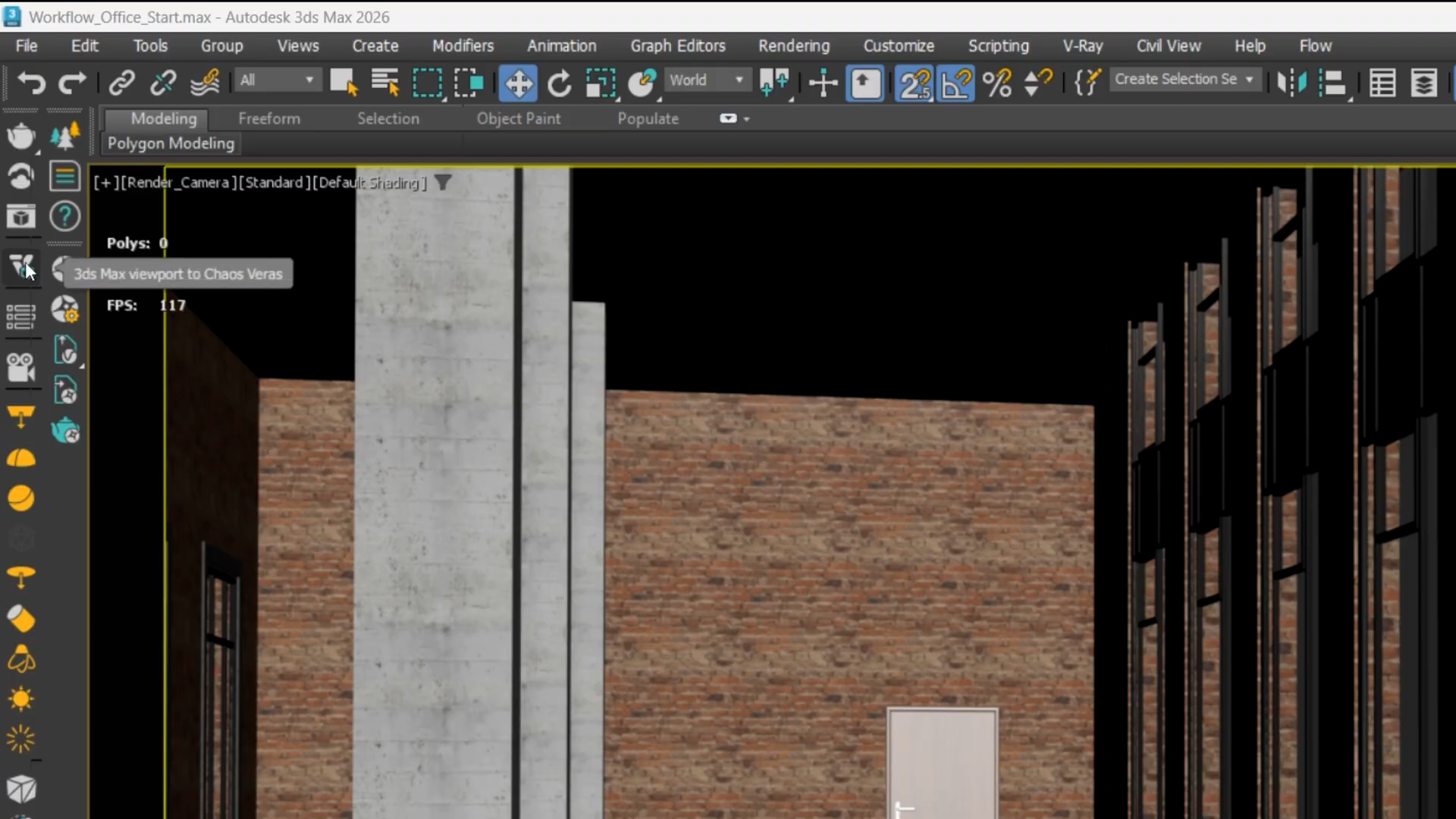Open Select by Name list icon
This screenshot has width=1456, height=819.
tap(385, 82)
